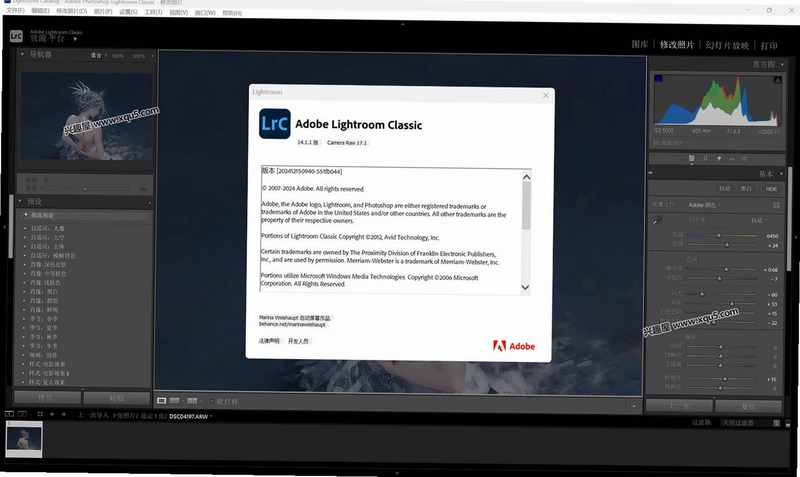The height and width of the screenshot is (477, 800).
Task: Open the profile browser grid icon
Action: (x=776, y=205)
